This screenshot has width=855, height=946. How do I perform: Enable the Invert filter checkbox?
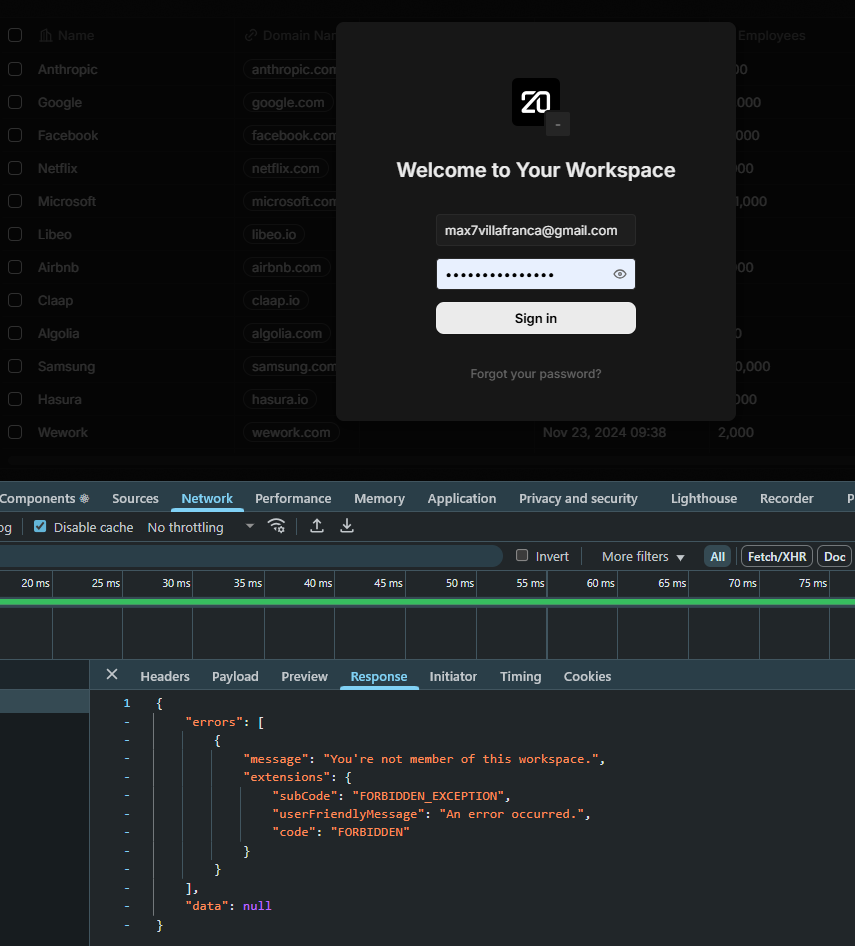click(522, 555)
